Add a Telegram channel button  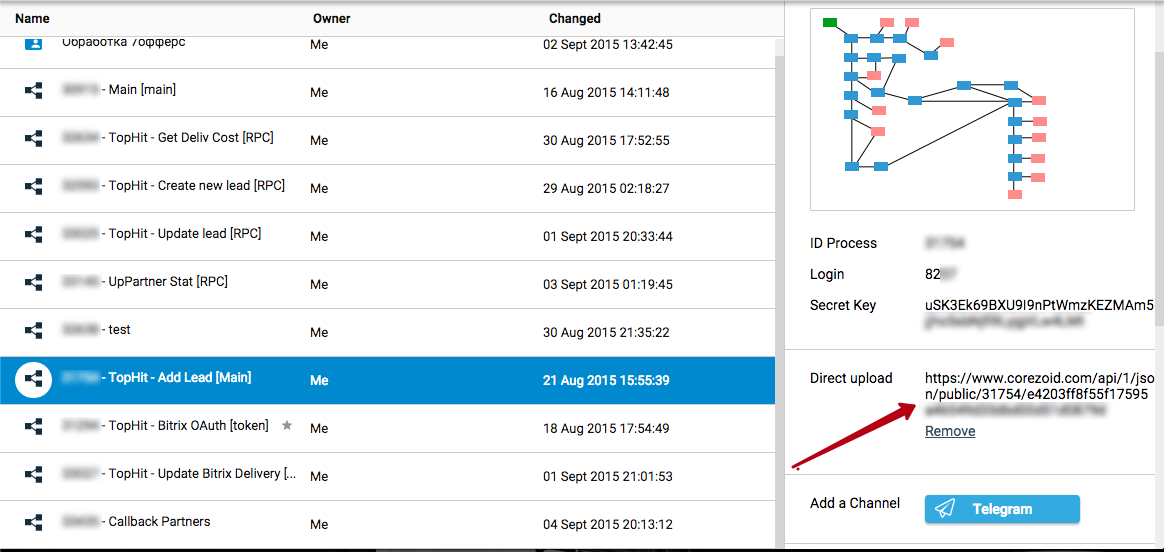(x=1001, y=509)
